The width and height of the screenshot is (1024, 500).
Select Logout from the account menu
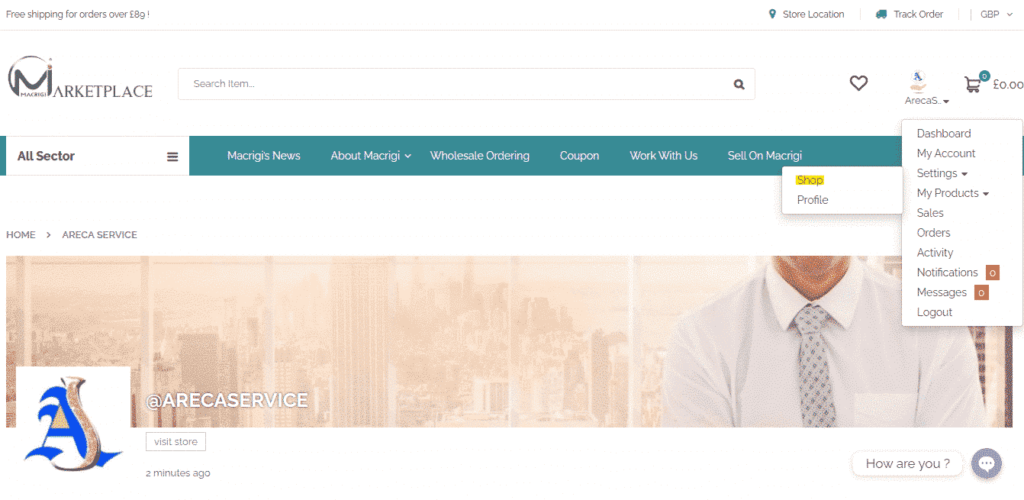coord(935,313)
